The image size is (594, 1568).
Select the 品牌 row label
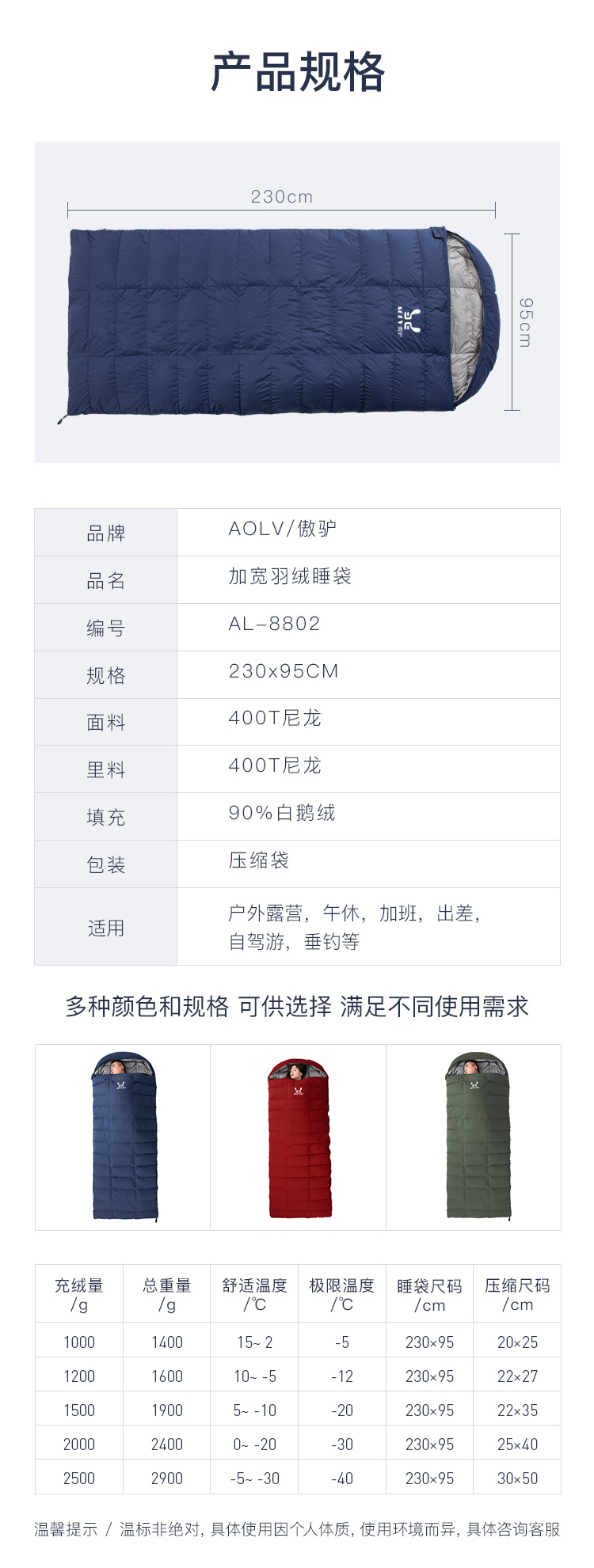[x=106, y=533]
